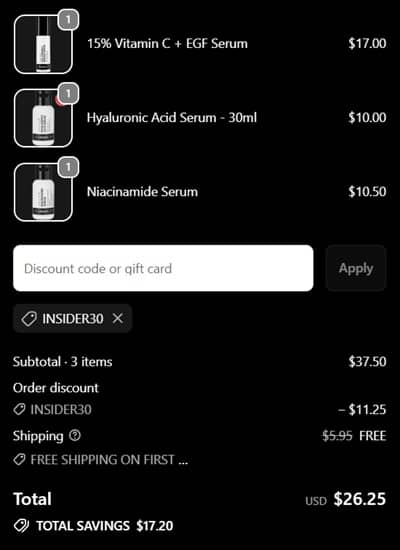
Task: Click the tag icon in INSIDER30 chip
Action: tap(29, 319)
